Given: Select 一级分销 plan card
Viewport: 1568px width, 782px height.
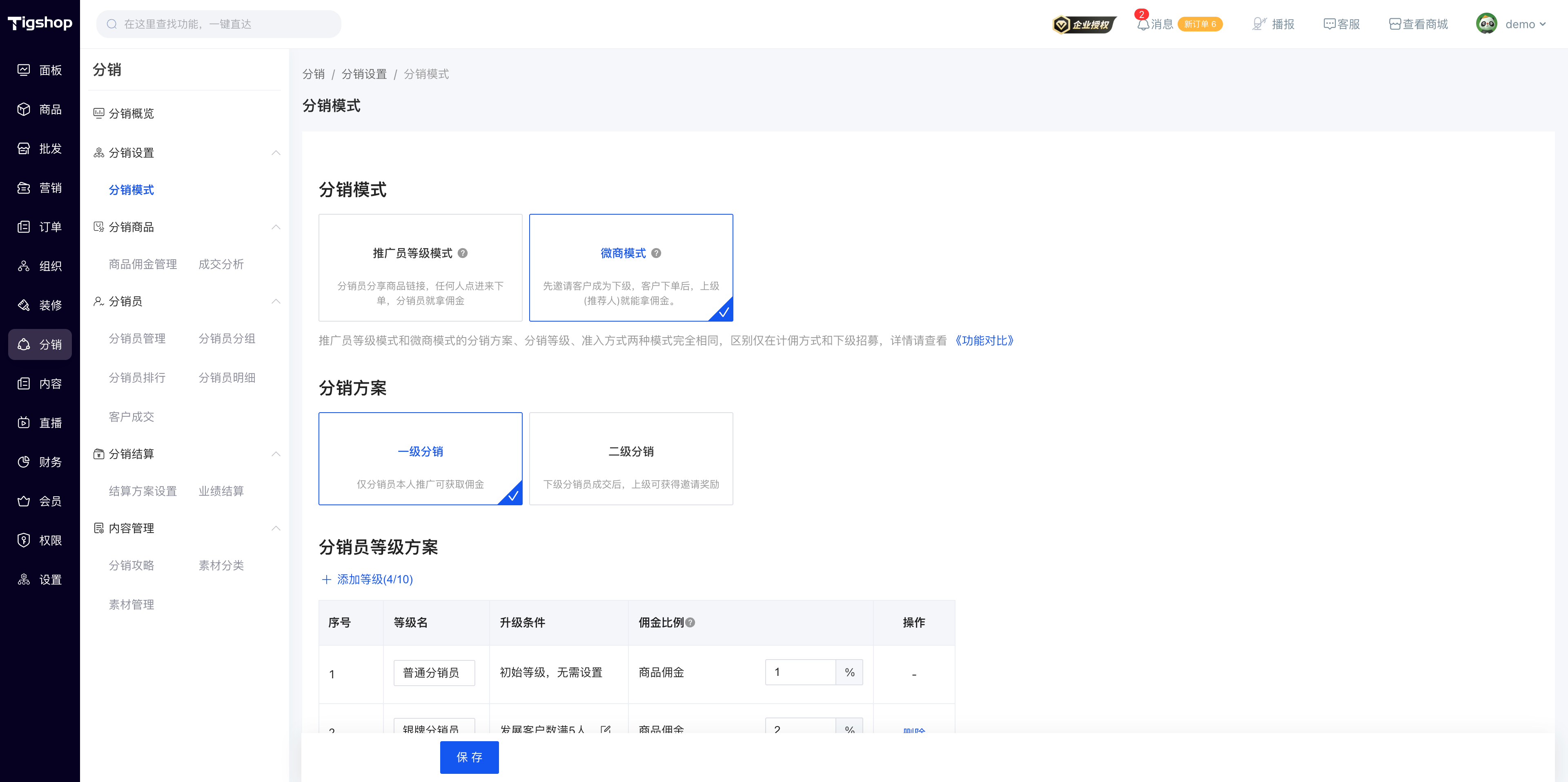Looking at the screenshot, I should click(420, 459).
